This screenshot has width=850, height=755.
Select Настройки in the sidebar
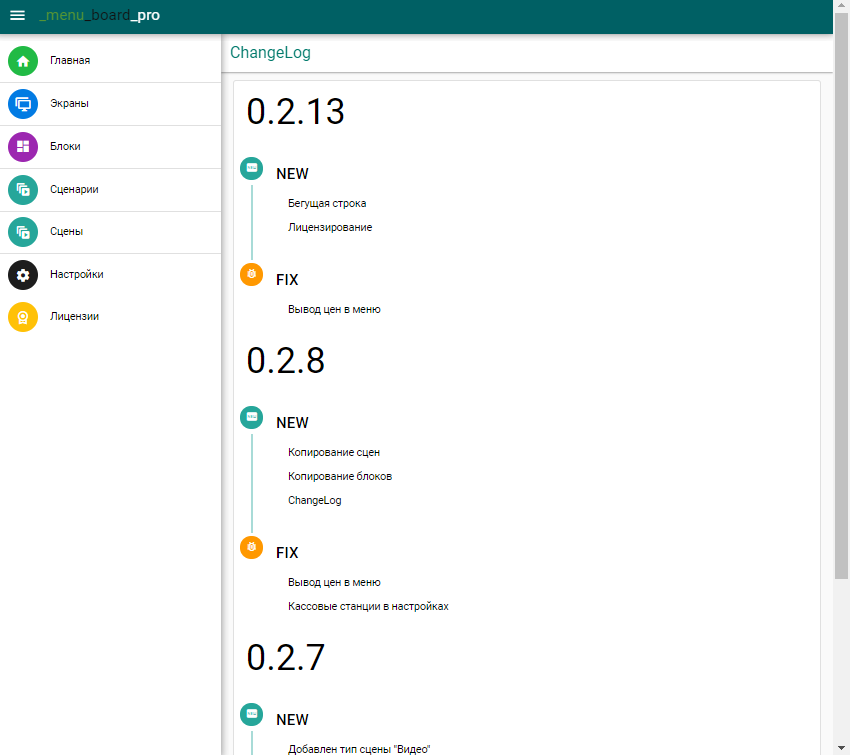[x=77, y=275]
